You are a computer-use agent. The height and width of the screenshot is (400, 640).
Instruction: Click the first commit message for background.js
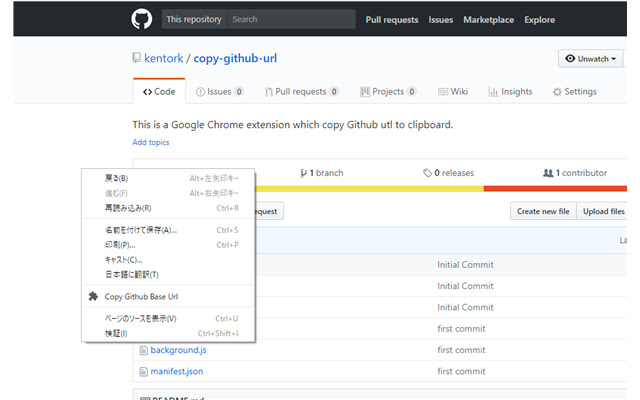[461, 350]
